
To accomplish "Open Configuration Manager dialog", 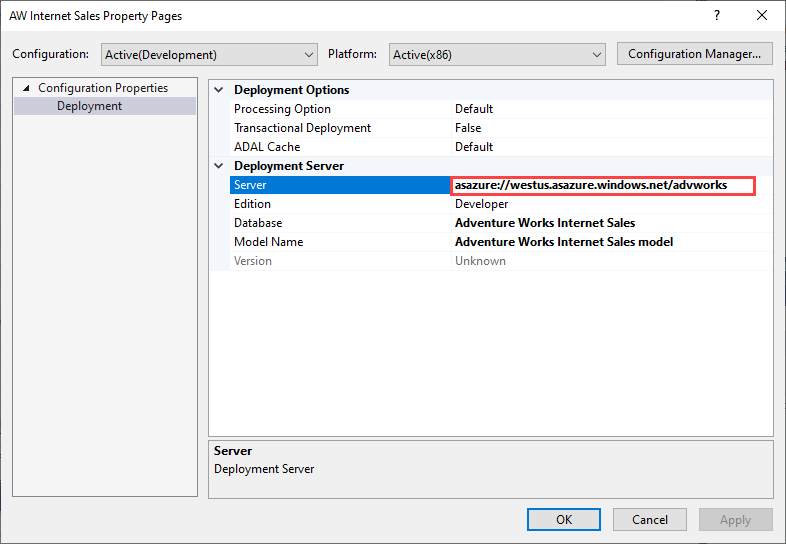I will click(694, 54).
